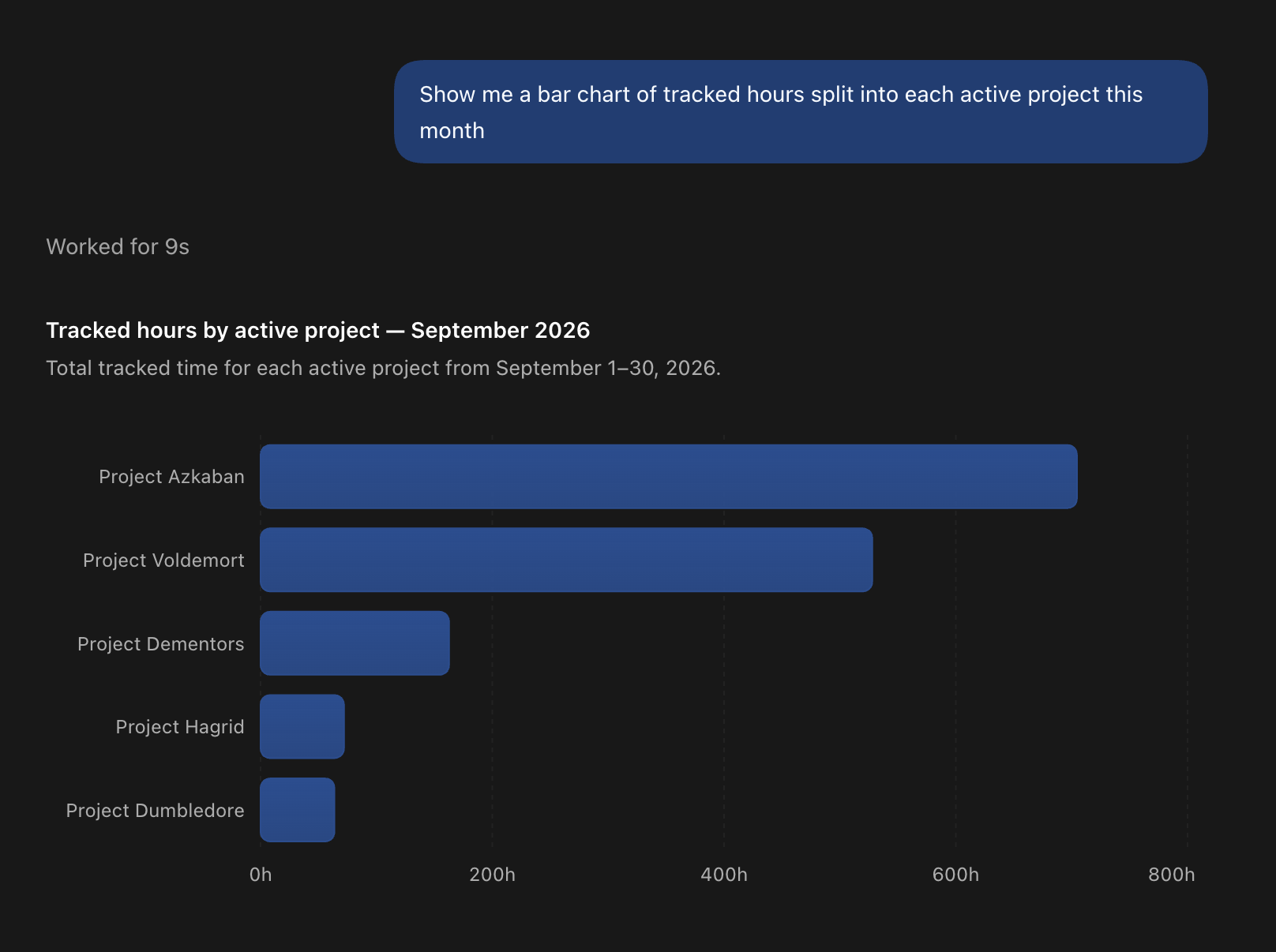Click the 'Project Voldemort' axis label
The width and height of the screenshot is (1276, 952).
click(163, 560)
